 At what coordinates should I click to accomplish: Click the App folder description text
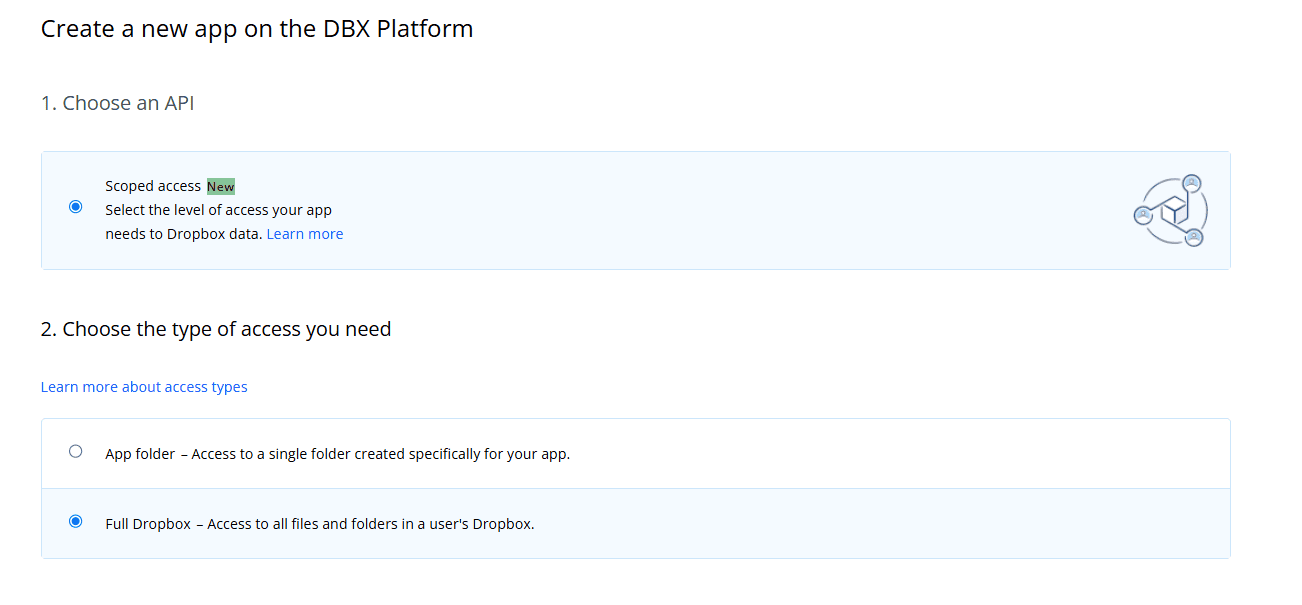click(337, 453)
